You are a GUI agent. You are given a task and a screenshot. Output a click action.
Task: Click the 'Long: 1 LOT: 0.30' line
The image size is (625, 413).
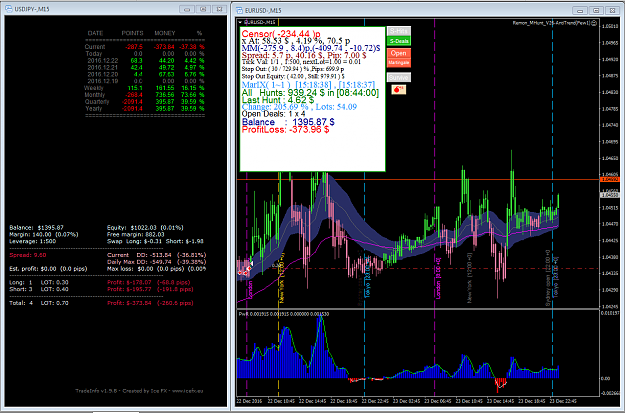point(39,282)
